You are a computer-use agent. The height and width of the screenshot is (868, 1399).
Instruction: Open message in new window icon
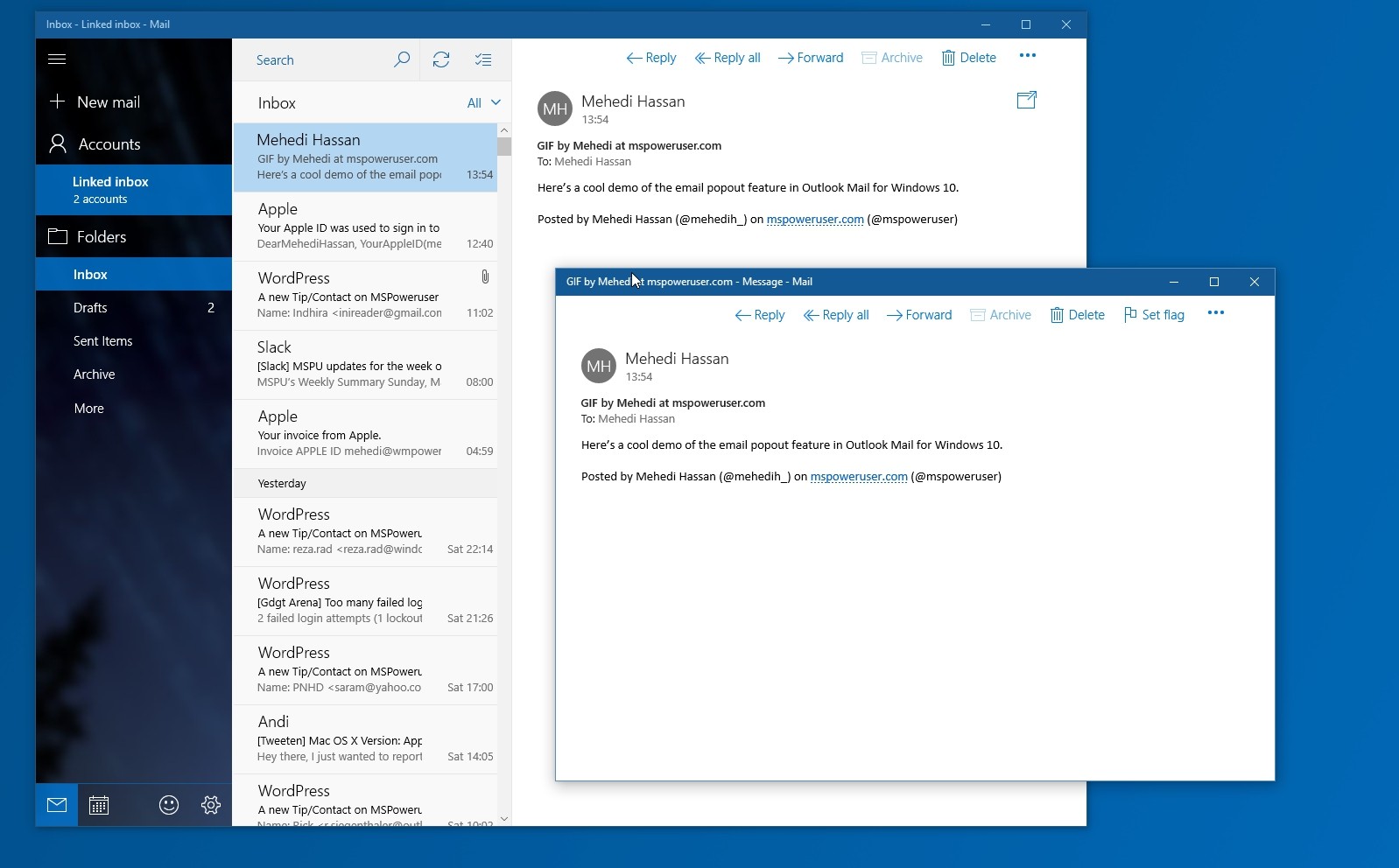pyautogui.click(x=1026, y=101)
